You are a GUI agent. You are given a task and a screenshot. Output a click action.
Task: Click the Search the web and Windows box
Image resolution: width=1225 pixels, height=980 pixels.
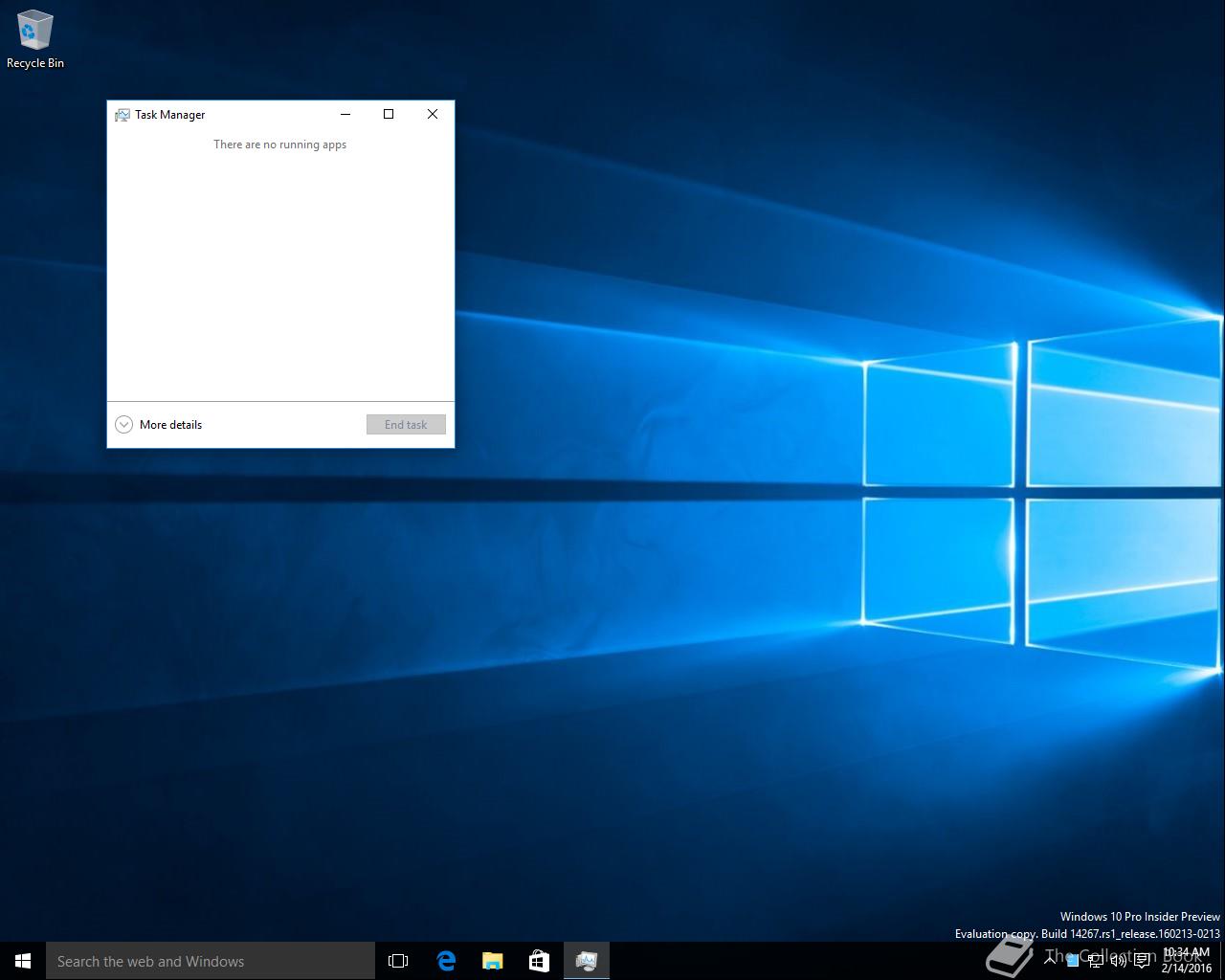click(211, 961)
